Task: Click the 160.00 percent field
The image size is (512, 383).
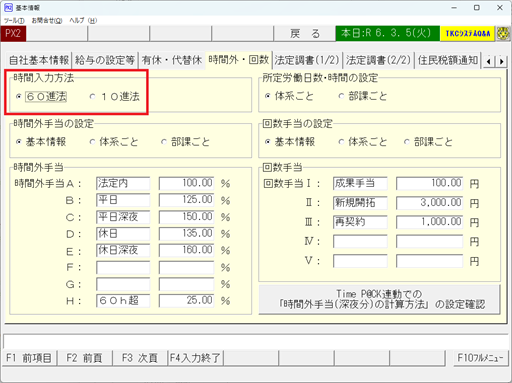Action: tap(186, 250)
